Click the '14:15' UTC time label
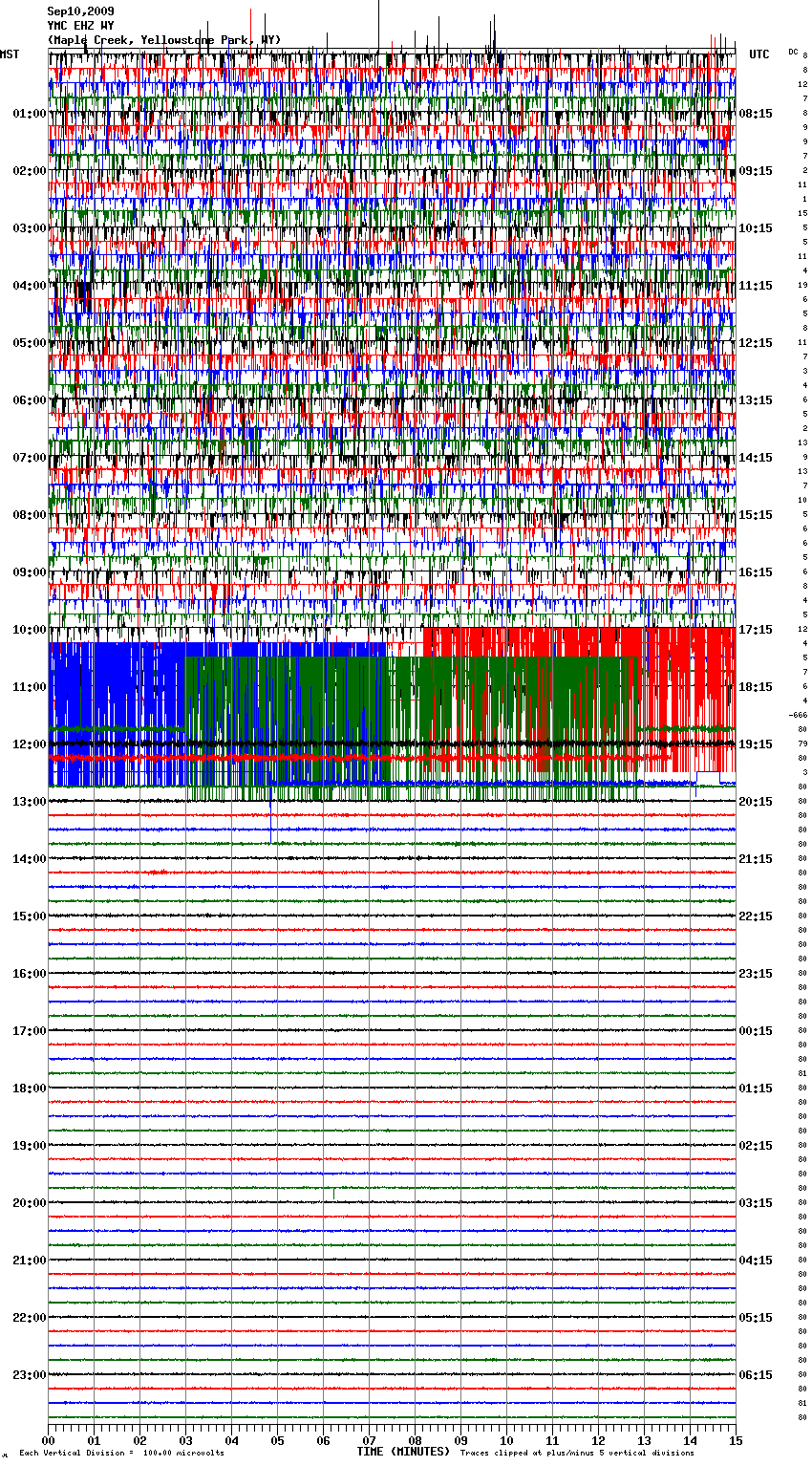Viewport: 812px width, 1466px height. (x=756, y=458)
